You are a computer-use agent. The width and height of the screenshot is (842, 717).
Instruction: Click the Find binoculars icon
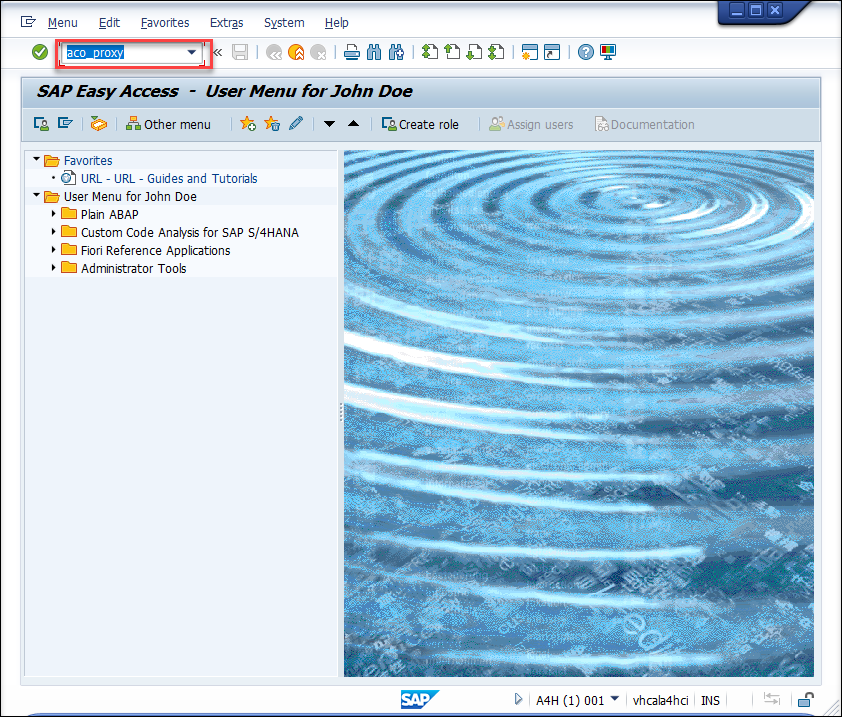click(x=374, y=52)
